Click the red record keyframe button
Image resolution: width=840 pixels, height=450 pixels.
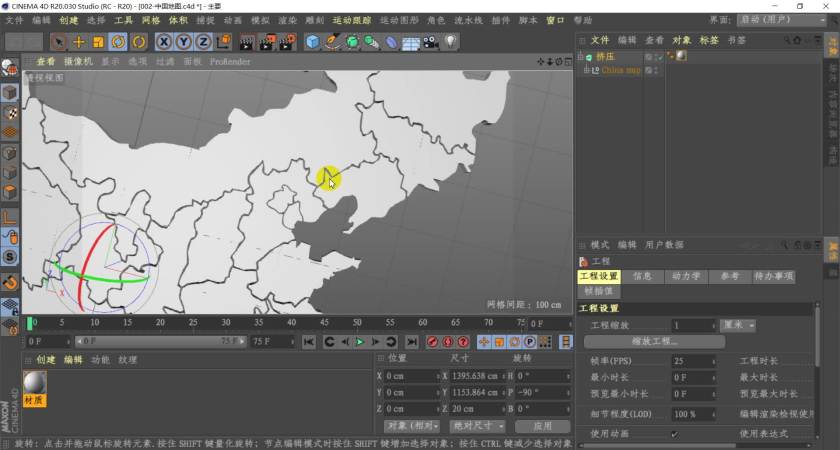433,342
